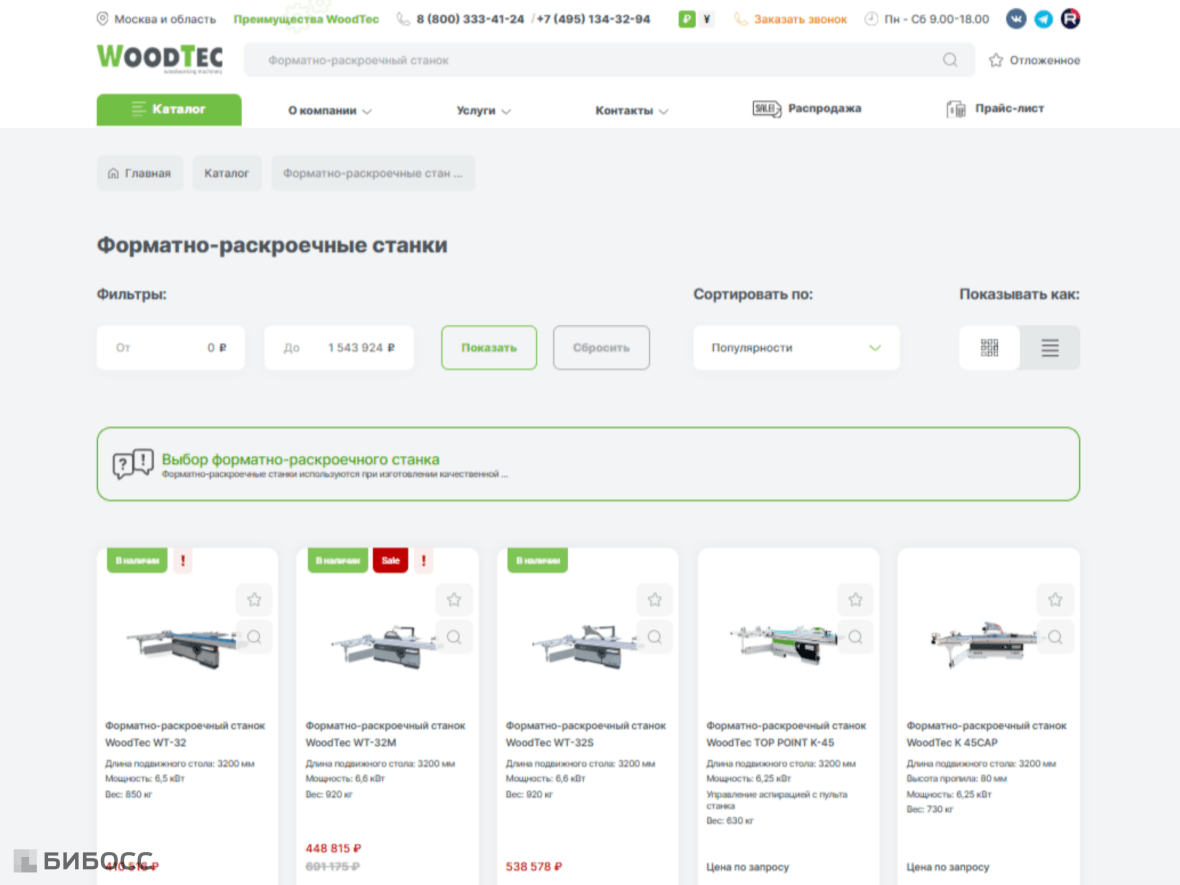Add WoodTec WT-32 to favorites
Viewport: 1180px width, 885px height.
coord(254,600)
